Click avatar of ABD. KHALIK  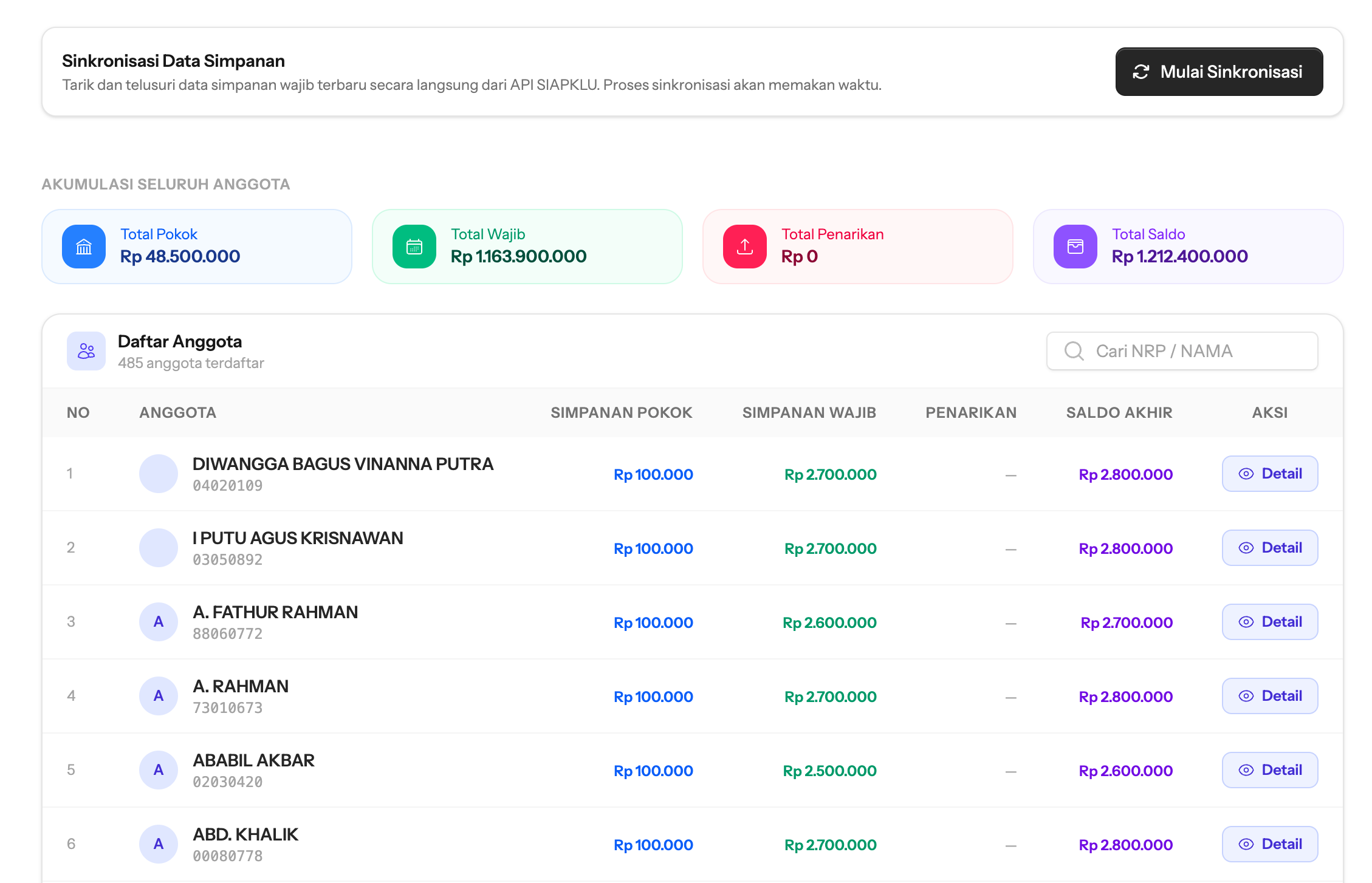[159, 844]
